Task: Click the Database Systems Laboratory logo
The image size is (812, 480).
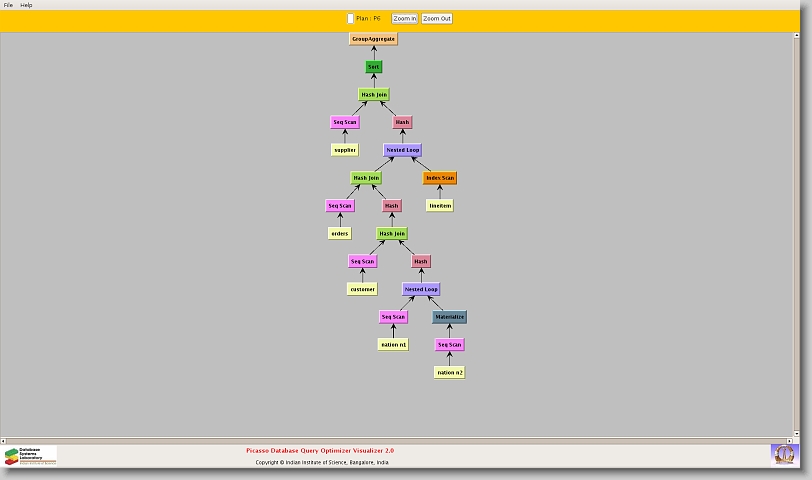Action: (30, 456)
